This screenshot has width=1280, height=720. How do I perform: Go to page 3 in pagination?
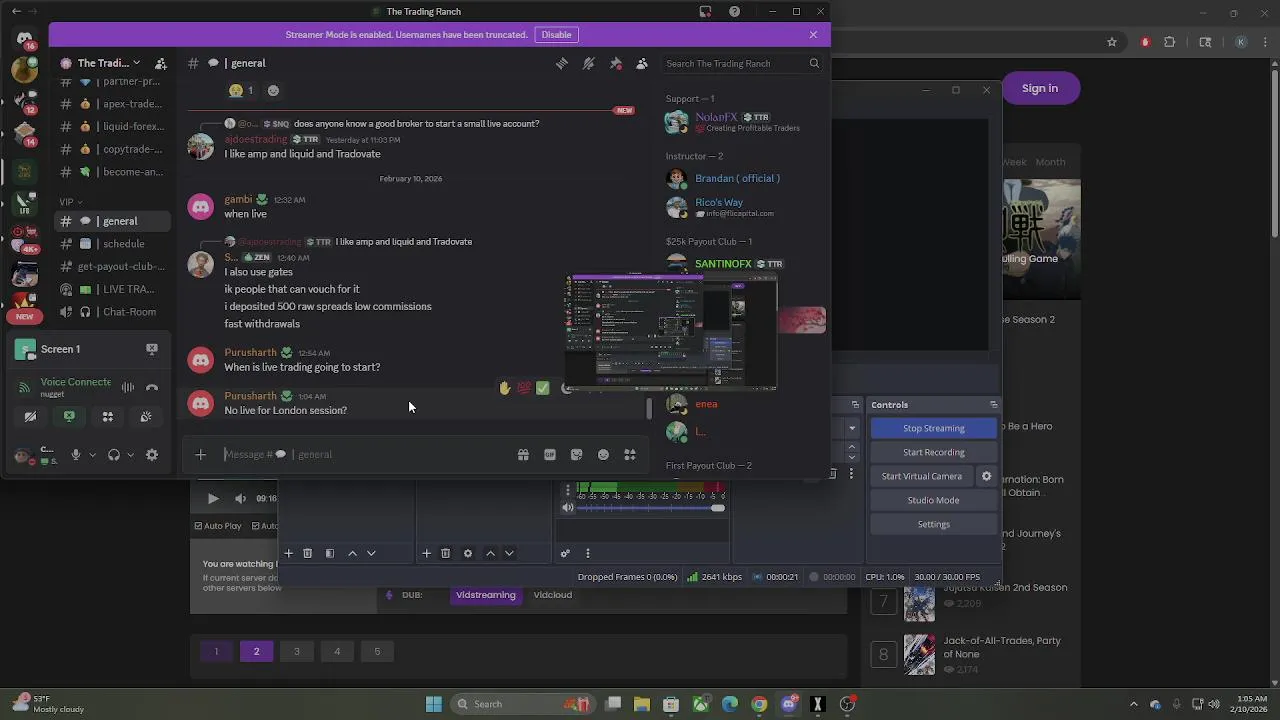[296, 651]
